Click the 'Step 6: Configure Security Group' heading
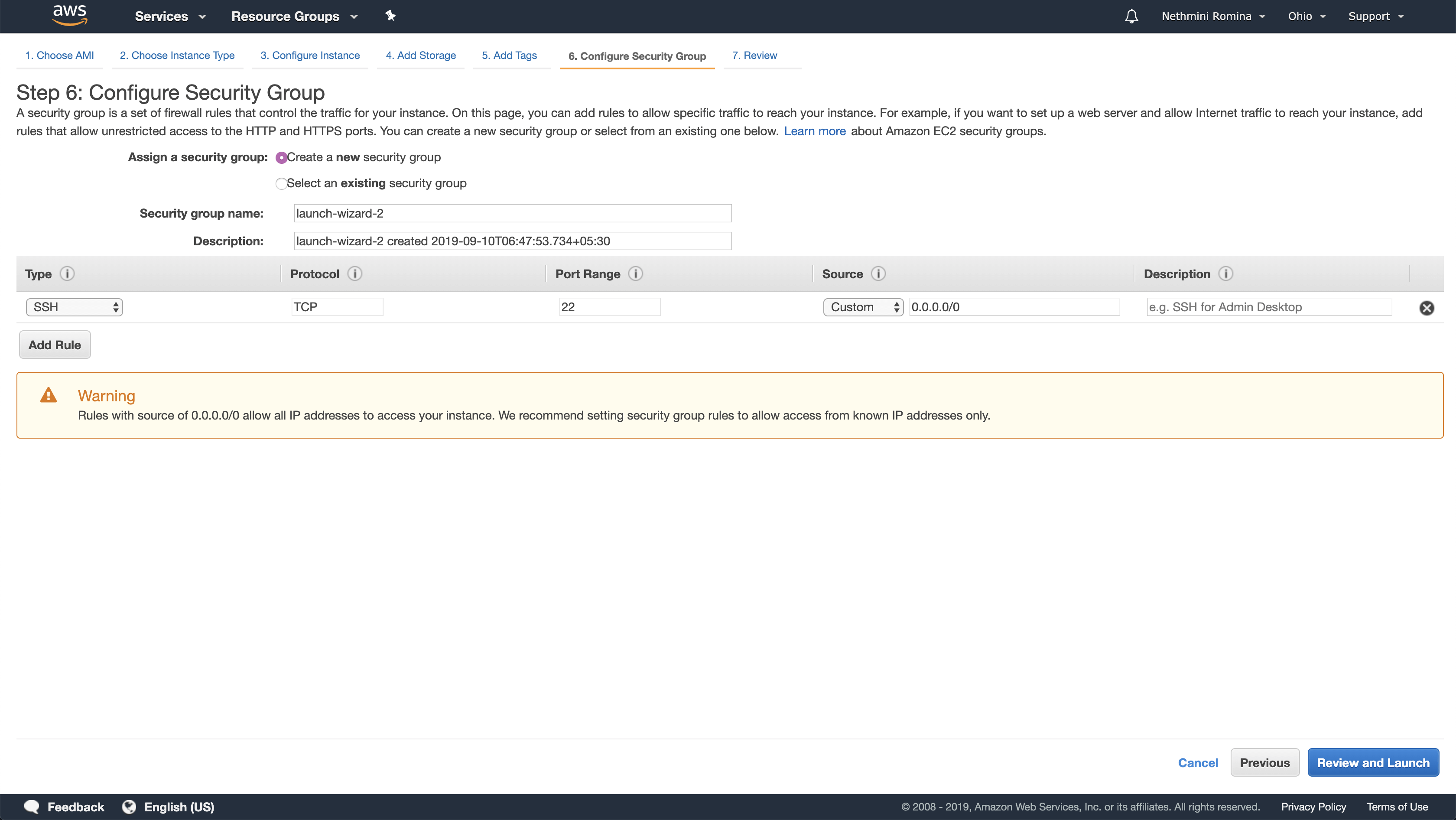Viewport: 1456px width, 820px height. 170,92
